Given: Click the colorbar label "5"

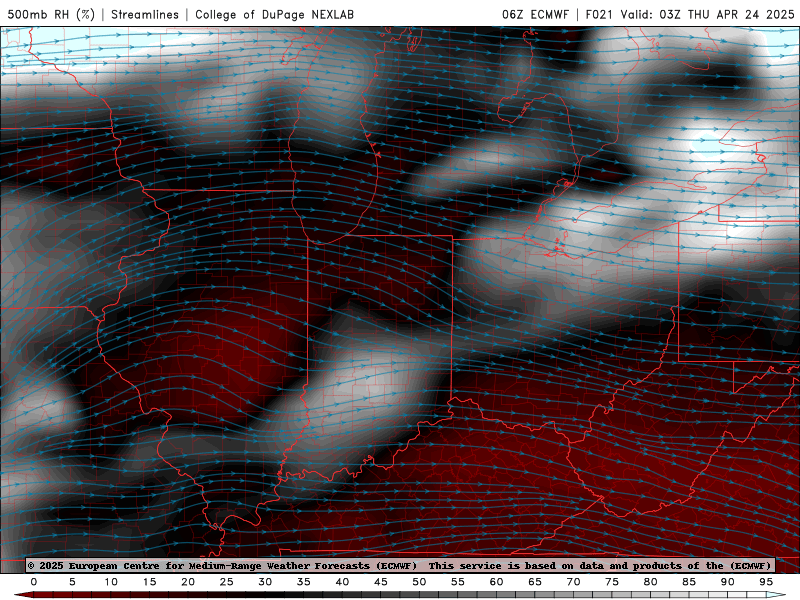Looking at the screenshot, I should coord(72,582).
